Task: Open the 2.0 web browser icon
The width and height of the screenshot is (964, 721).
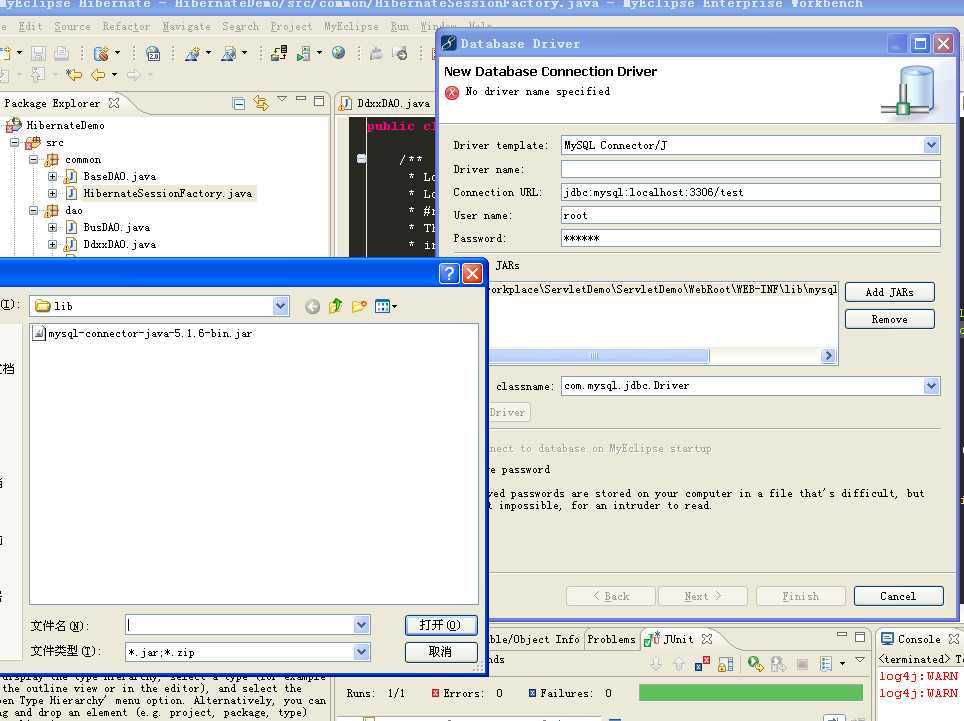Action: [153, 53]
